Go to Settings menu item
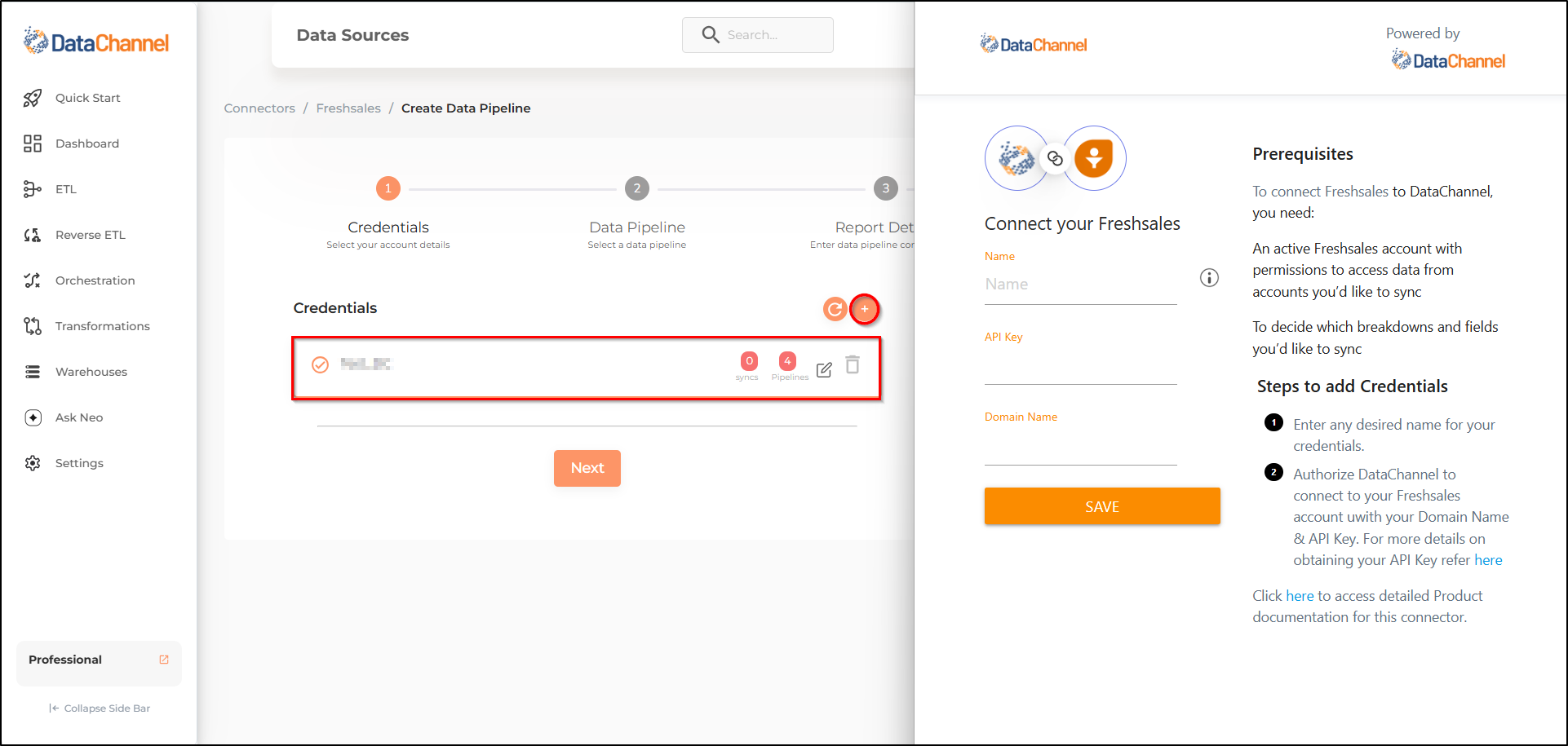1568x746 pixels. click(x=79, y=463)
